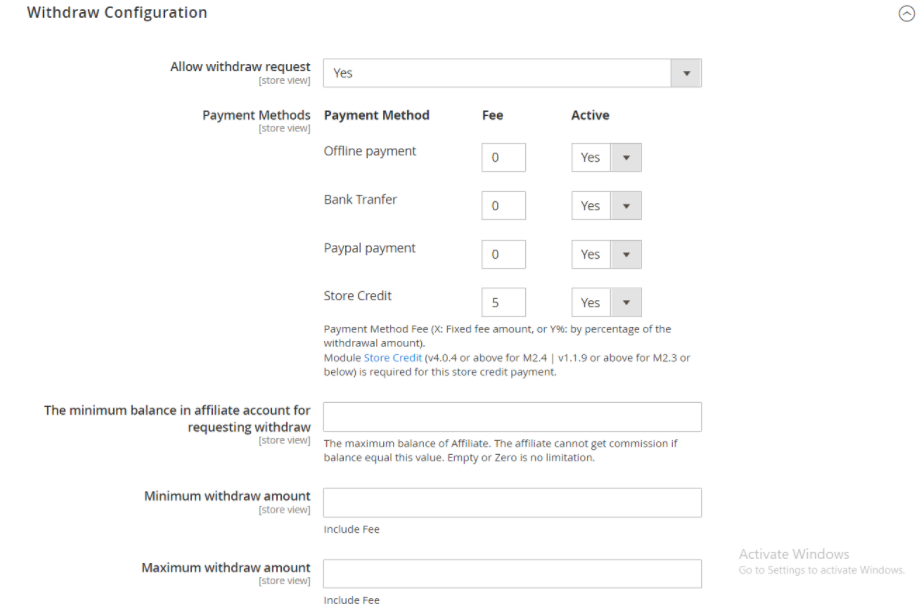This screenshot has height=609, width=921.
Task: Collapse the Withdraw Configuration section
Action: point(906,14)
